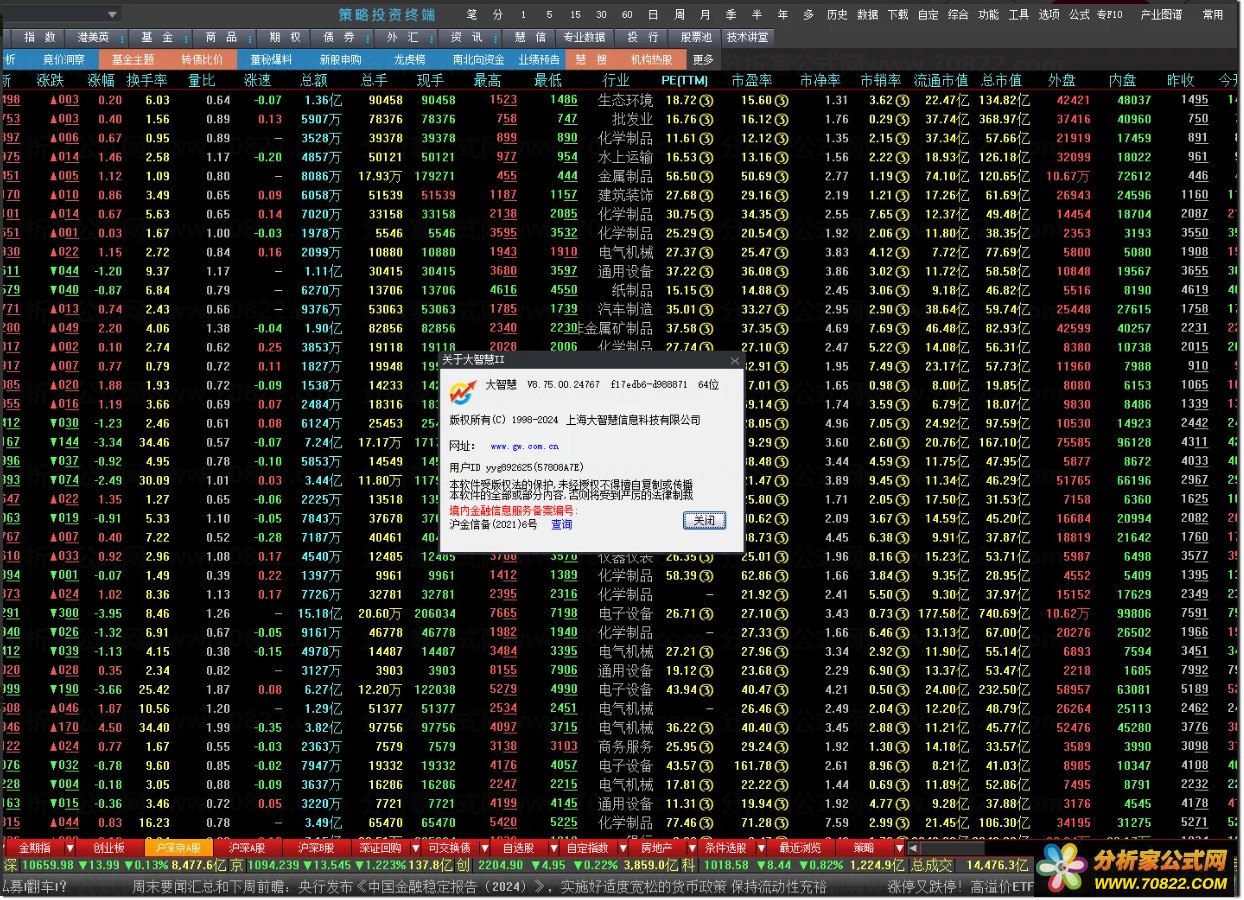The image size is (1244, 900).
Task: Open the 技术讲堂 menu
Action: tap(747, 37)
